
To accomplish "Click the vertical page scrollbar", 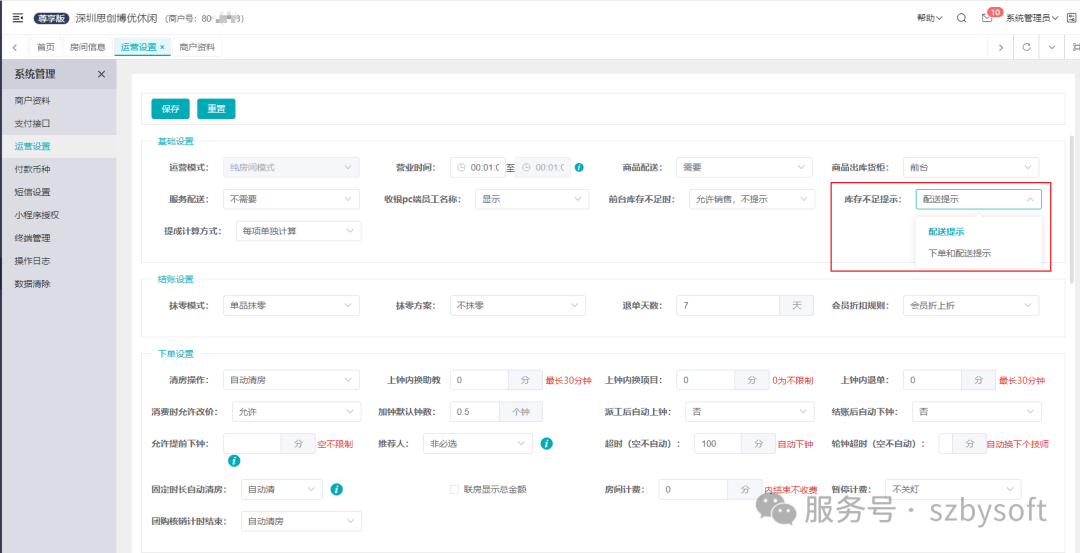I will coord(1074,209).
